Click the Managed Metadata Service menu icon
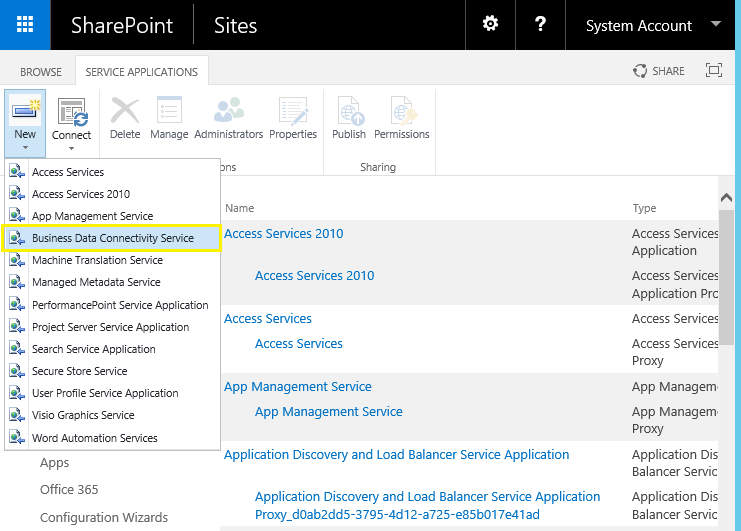This screenshot has width=741, height=531. [17, 281]
